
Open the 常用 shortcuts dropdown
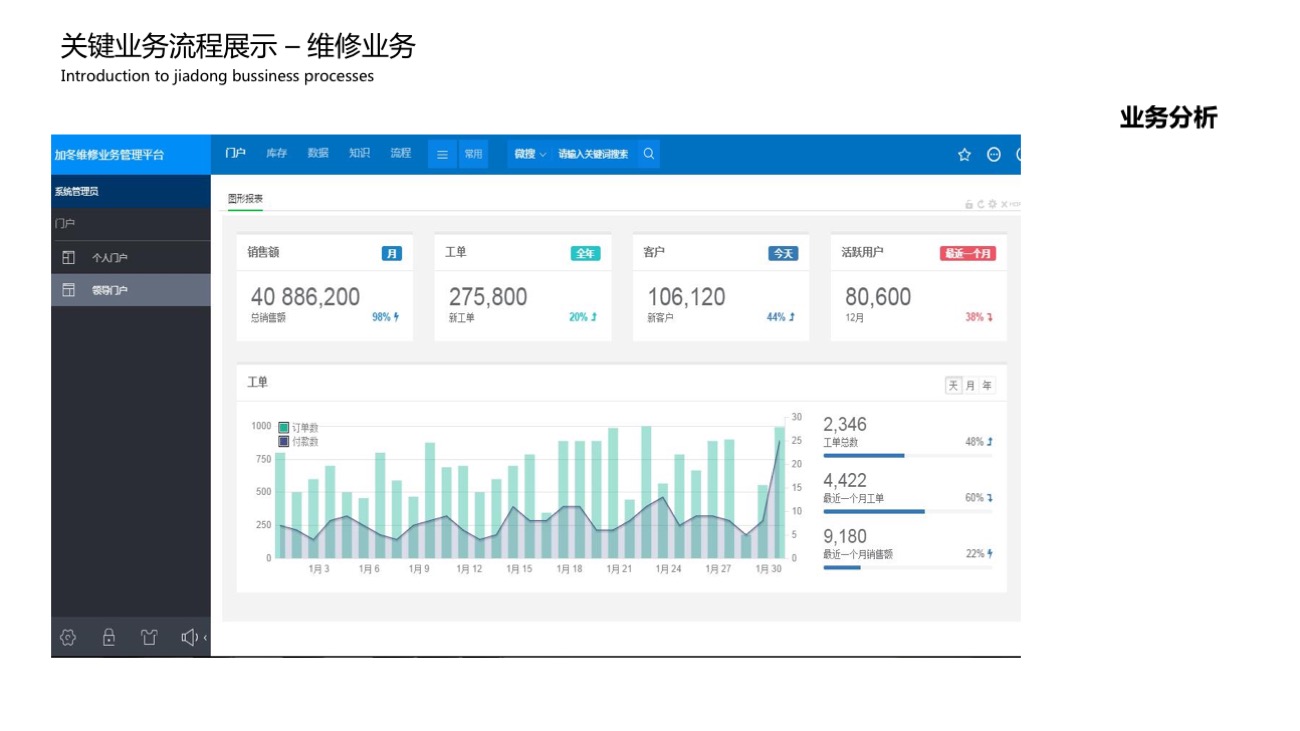[x=473, y=154]
